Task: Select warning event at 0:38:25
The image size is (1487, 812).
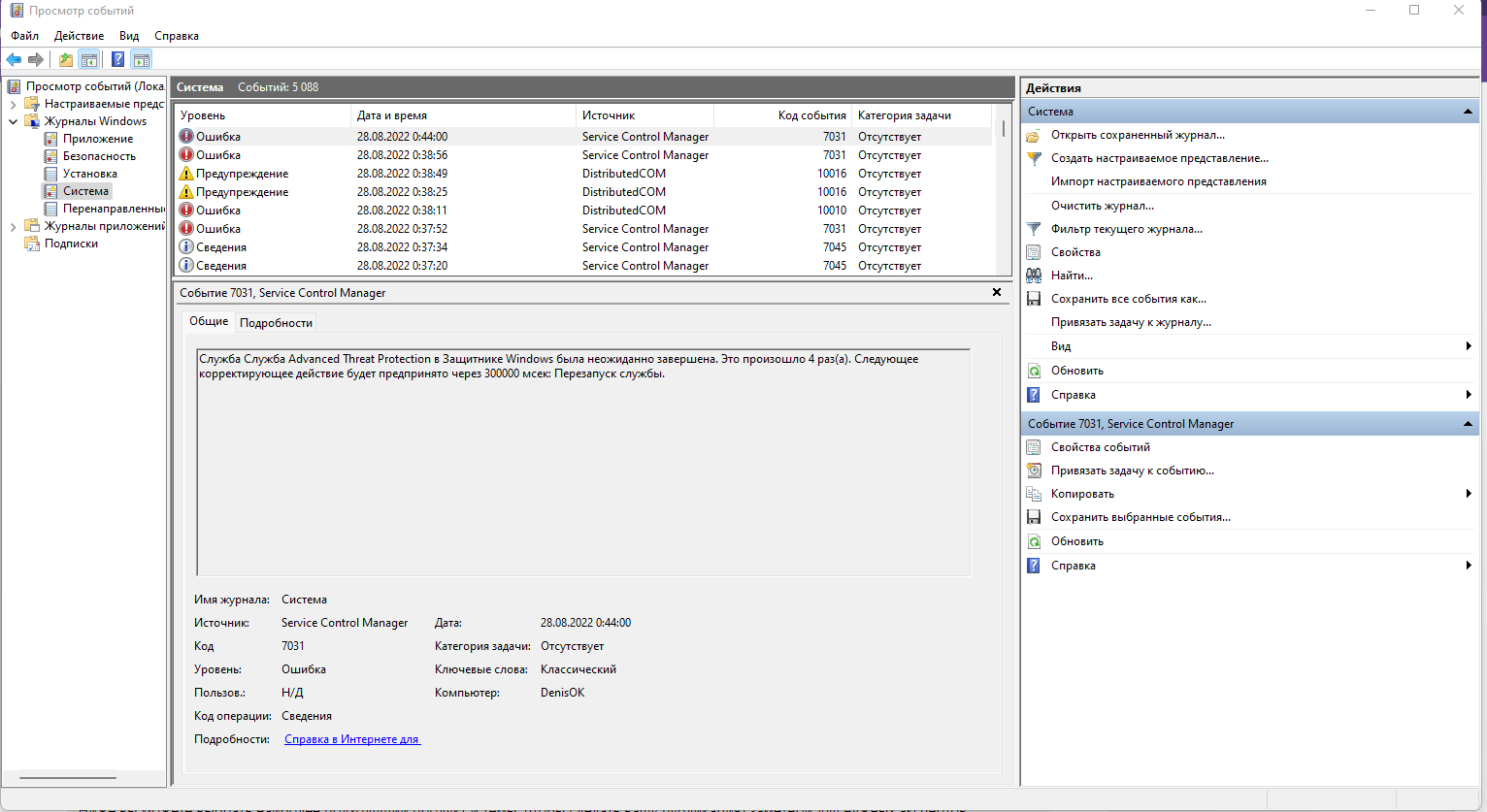Action: [x=584, y=192]
